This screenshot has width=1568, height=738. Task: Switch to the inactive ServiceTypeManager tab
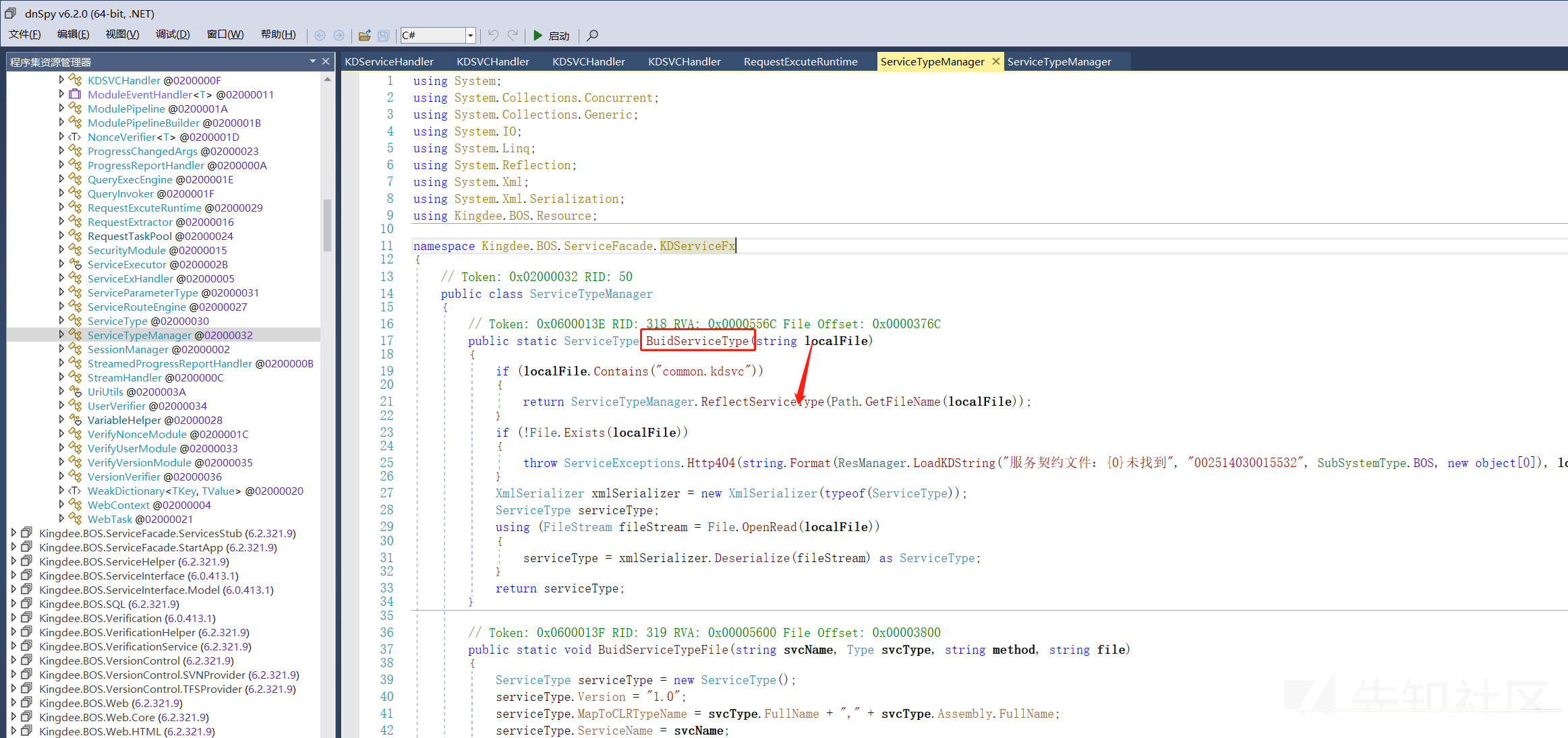point(1059,61)
